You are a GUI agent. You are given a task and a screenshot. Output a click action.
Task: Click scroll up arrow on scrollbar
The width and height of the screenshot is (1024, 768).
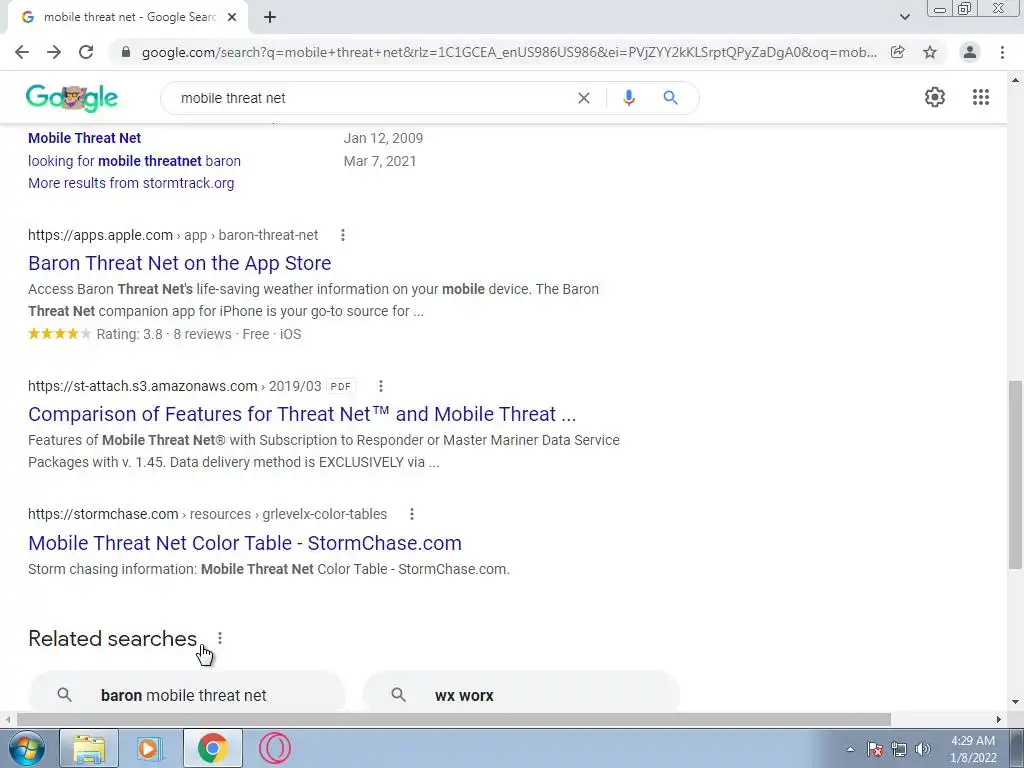point(1016,80)
